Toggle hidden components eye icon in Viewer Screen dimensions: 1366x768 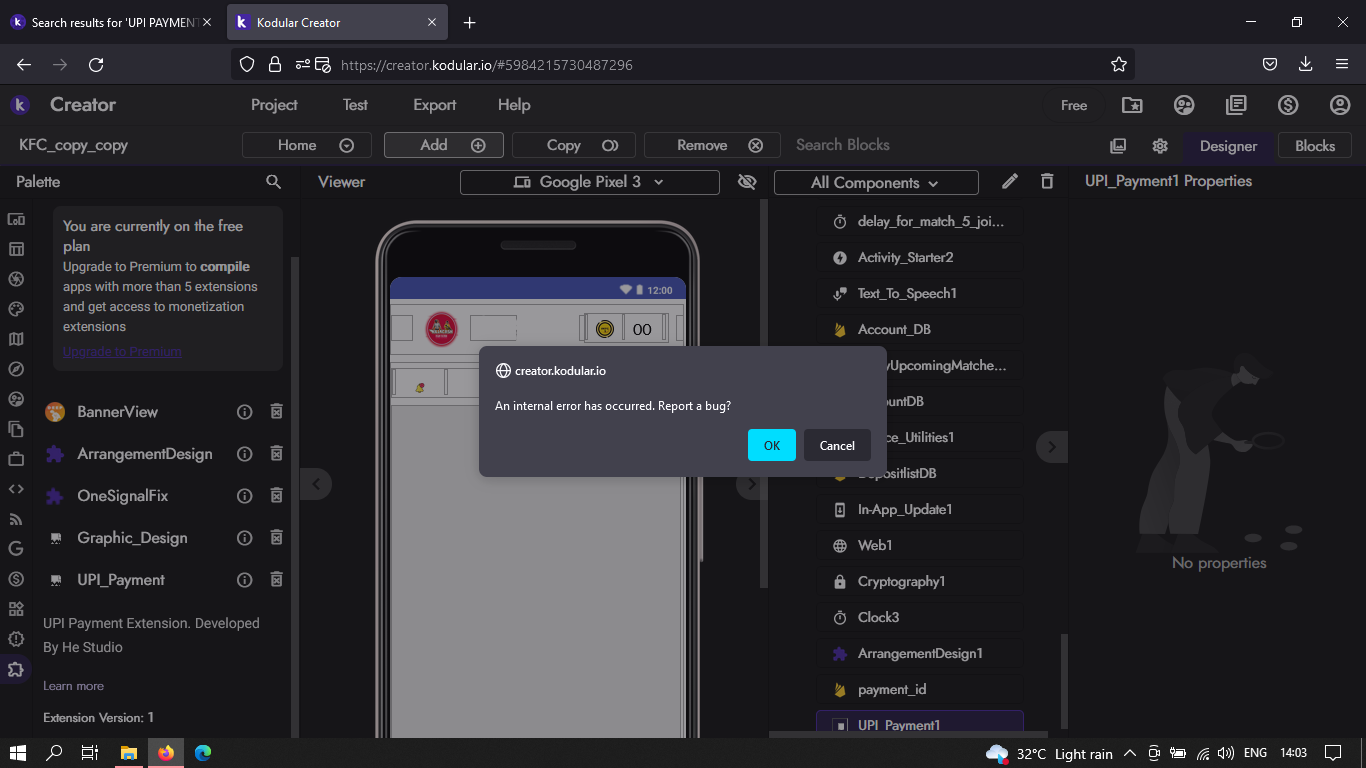point(746,182)
